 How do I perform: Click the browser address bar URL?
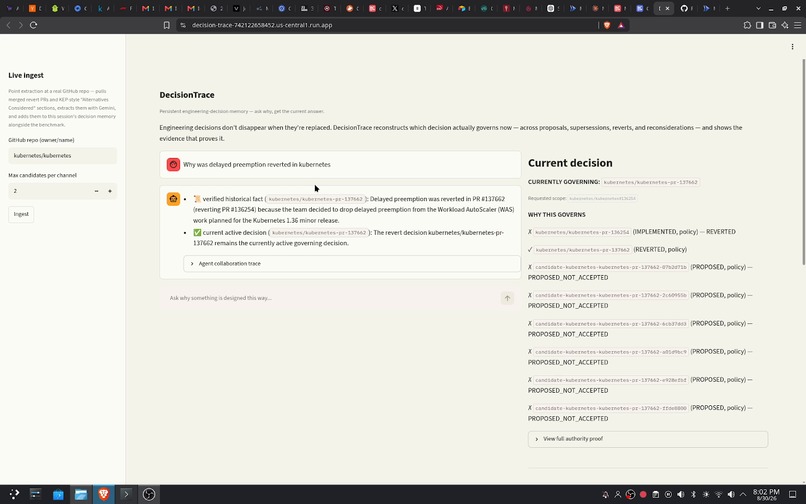pos(262,25)
